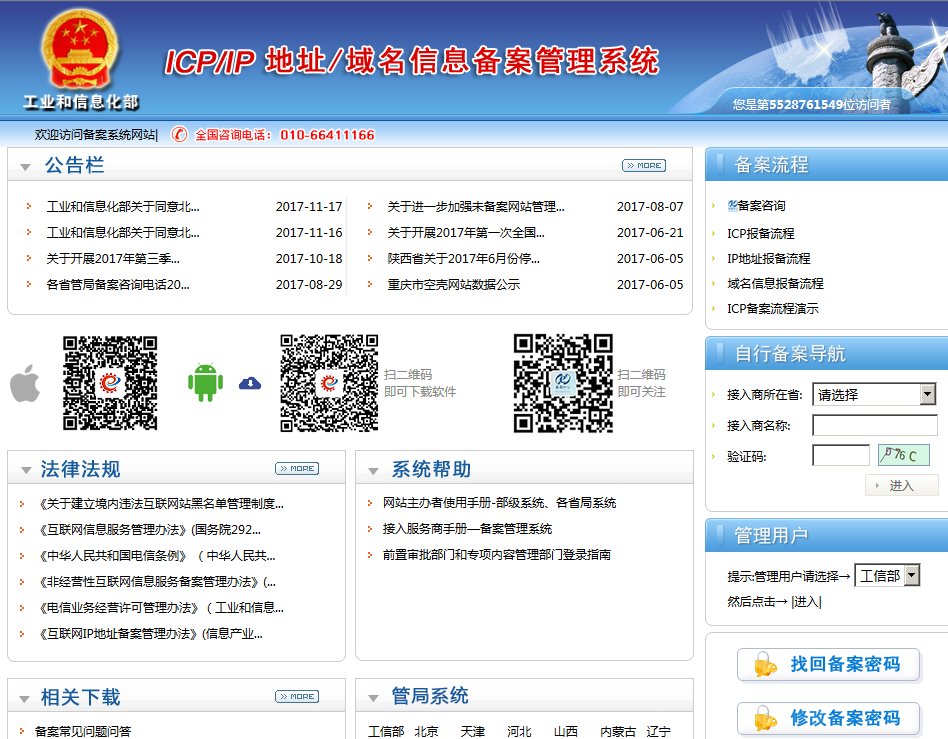Open the ICP报备流程 link
Viewport: 948px width, 739px height.
pos(761,233)
